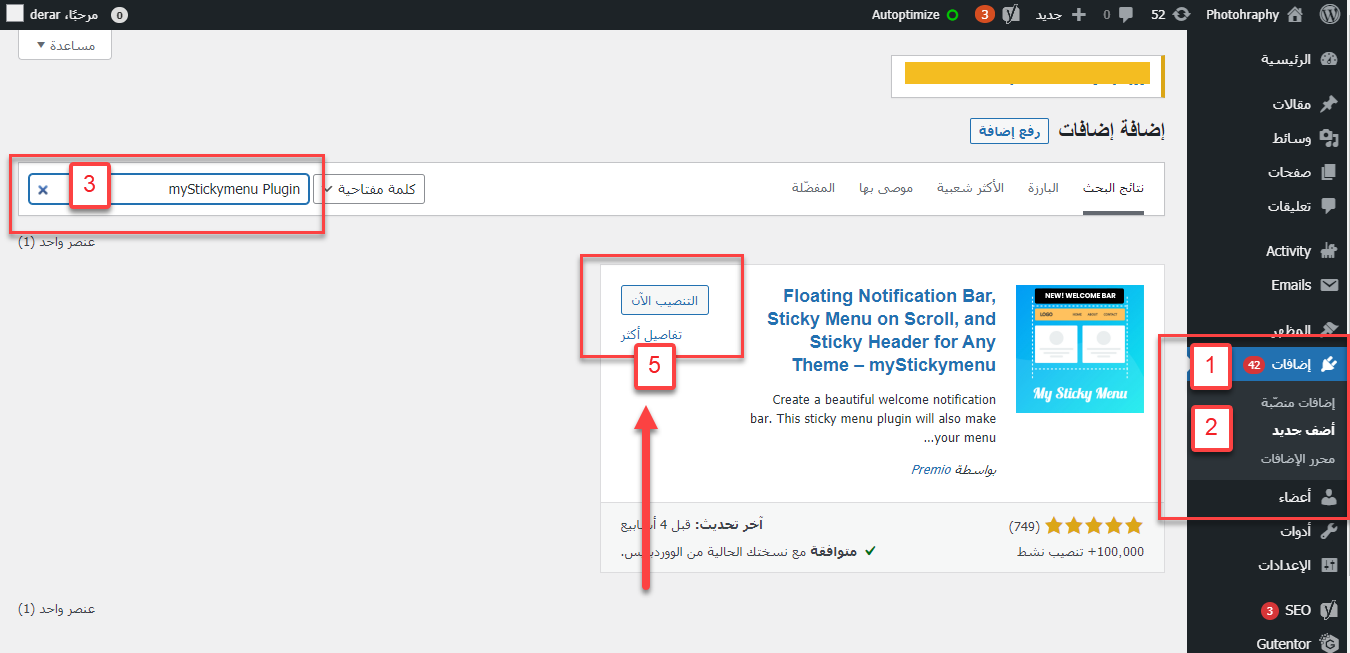Open the أعضاء users menu
This screenshot has height=653, width=1350.
(x=1268, y=497)
